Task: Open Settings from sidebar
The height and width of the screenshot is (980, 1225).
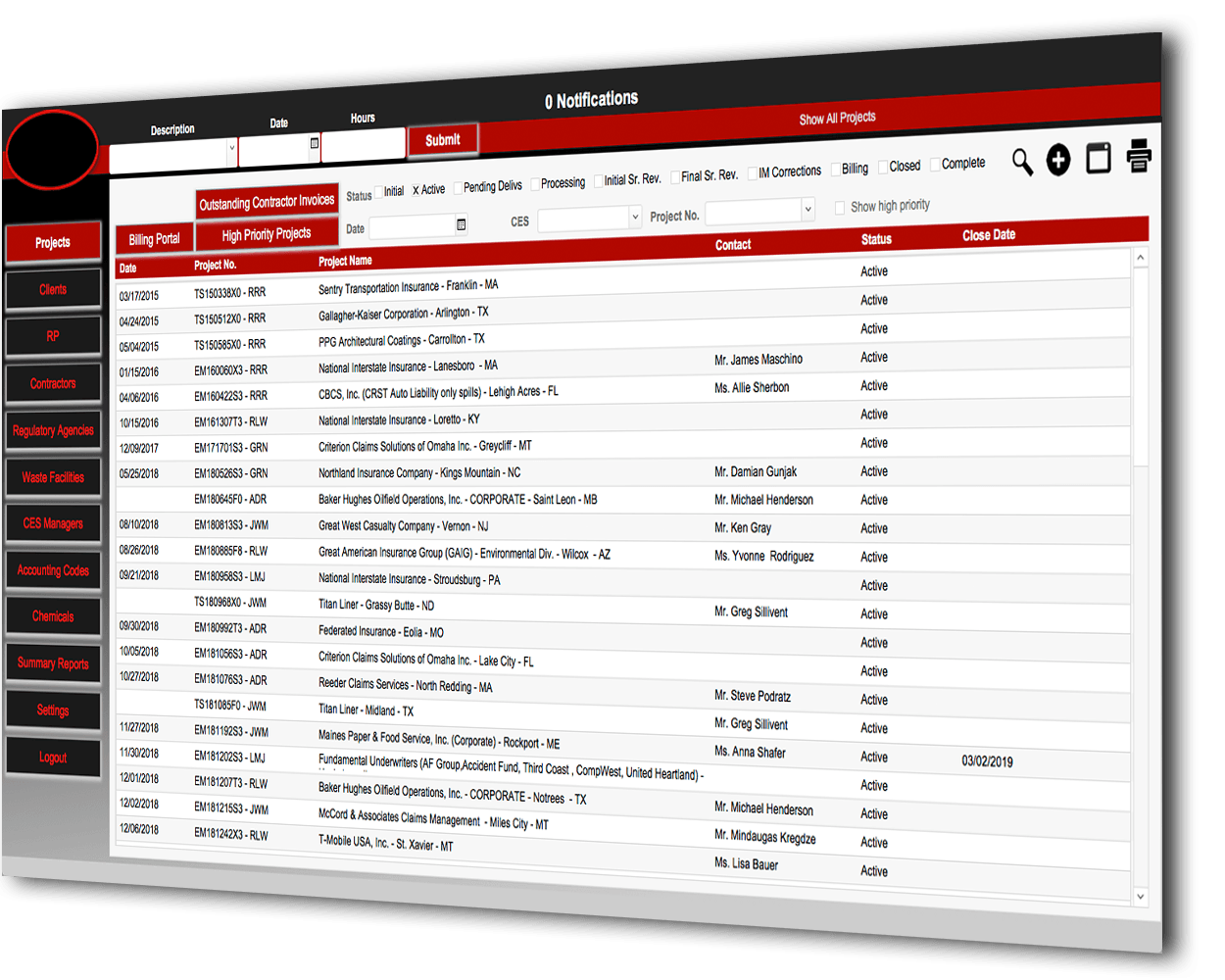Action: click(x=53, y=710)
